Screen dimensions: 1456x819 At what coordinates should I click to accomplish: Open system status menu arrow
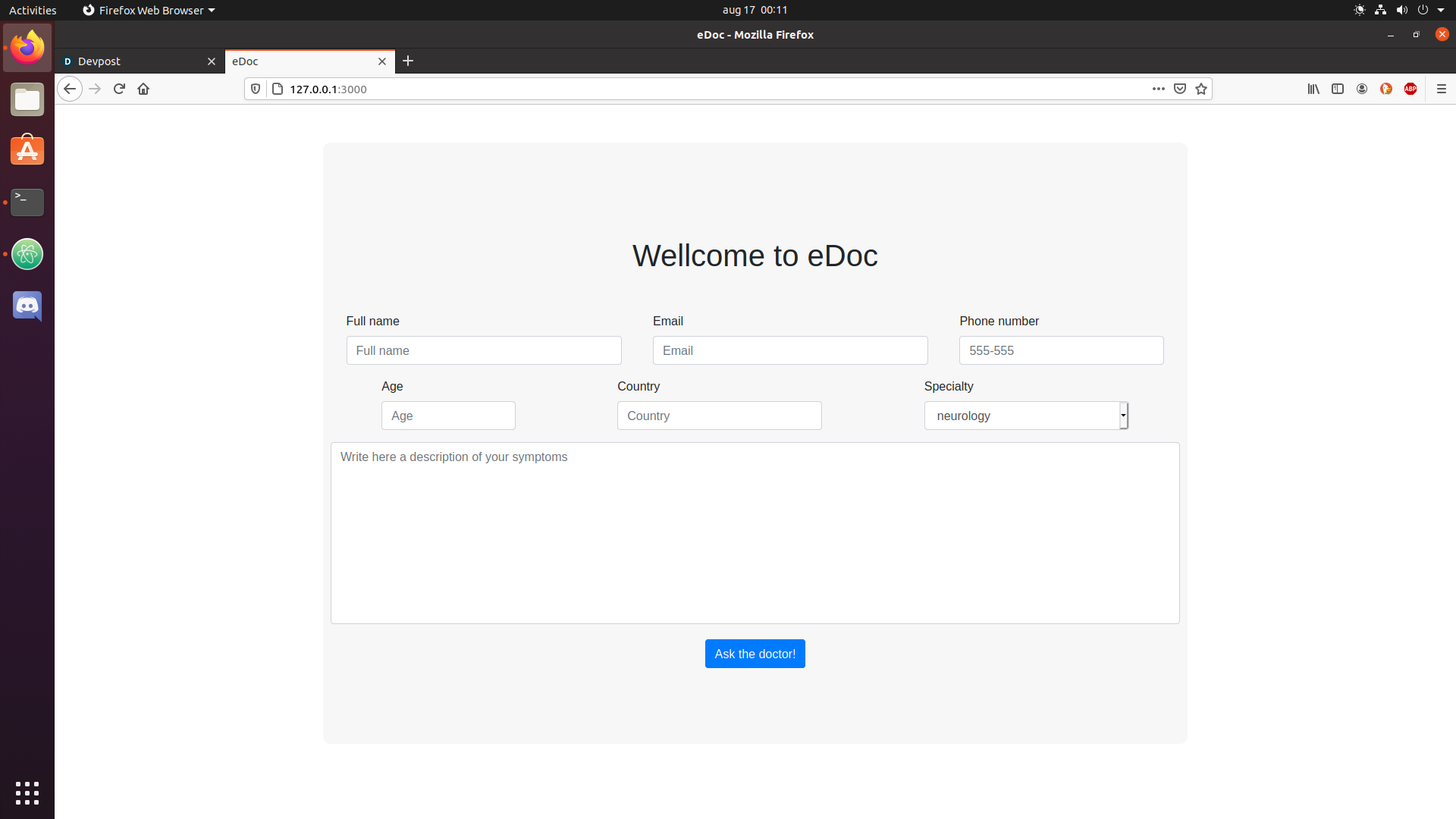tap(1441, 10)
